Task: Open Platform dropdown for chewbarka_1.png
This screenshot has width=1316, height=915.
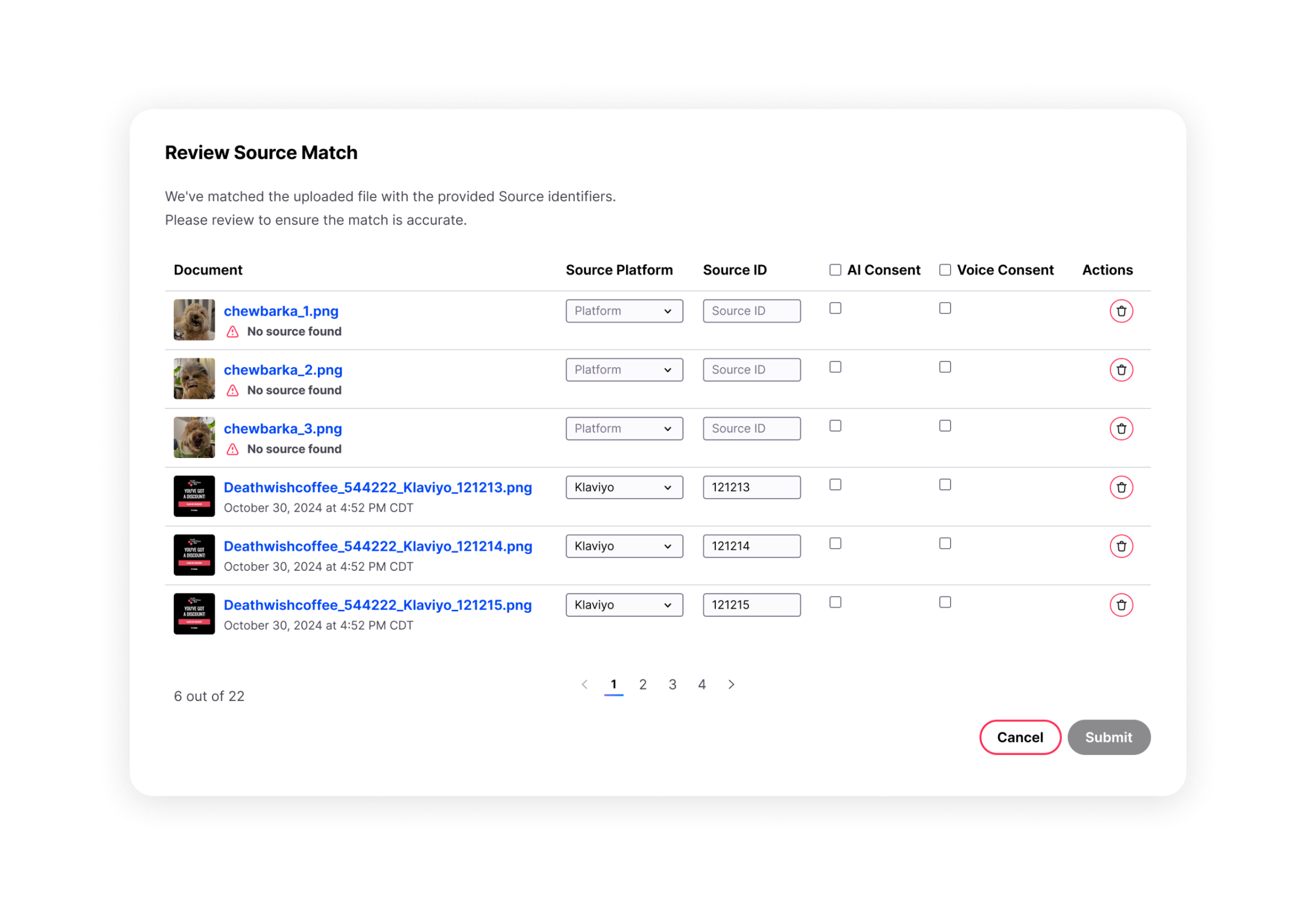Action: 624,311
